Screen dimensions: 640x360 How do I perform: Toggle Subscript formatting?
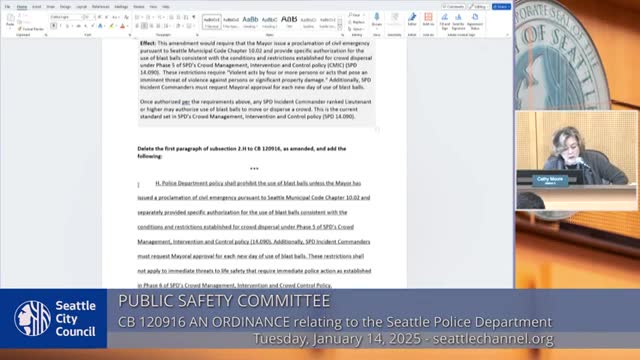tap(85, 26)
